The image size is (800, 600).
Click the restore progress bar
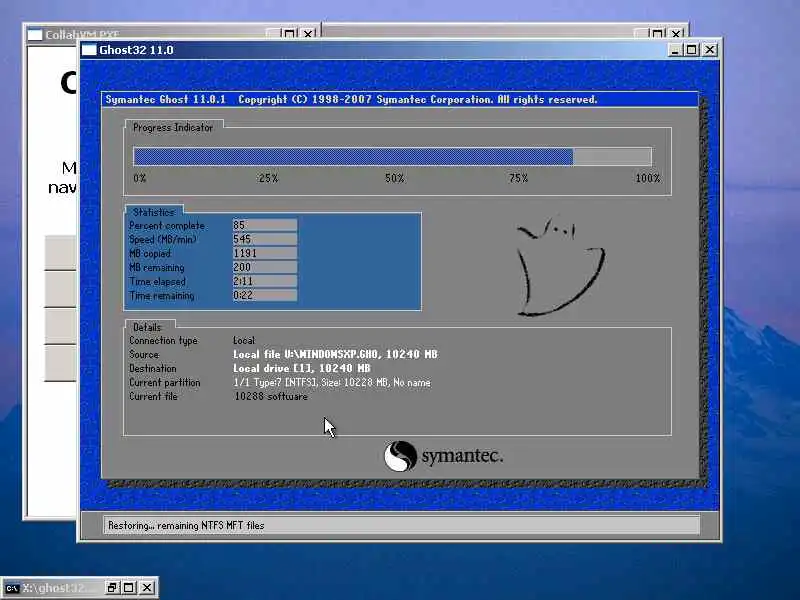coord(392,157)
